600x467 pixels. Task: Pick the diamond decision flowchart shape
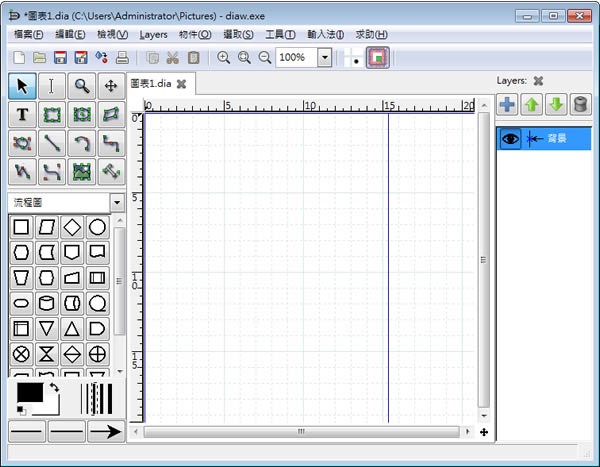coord(72,227)
